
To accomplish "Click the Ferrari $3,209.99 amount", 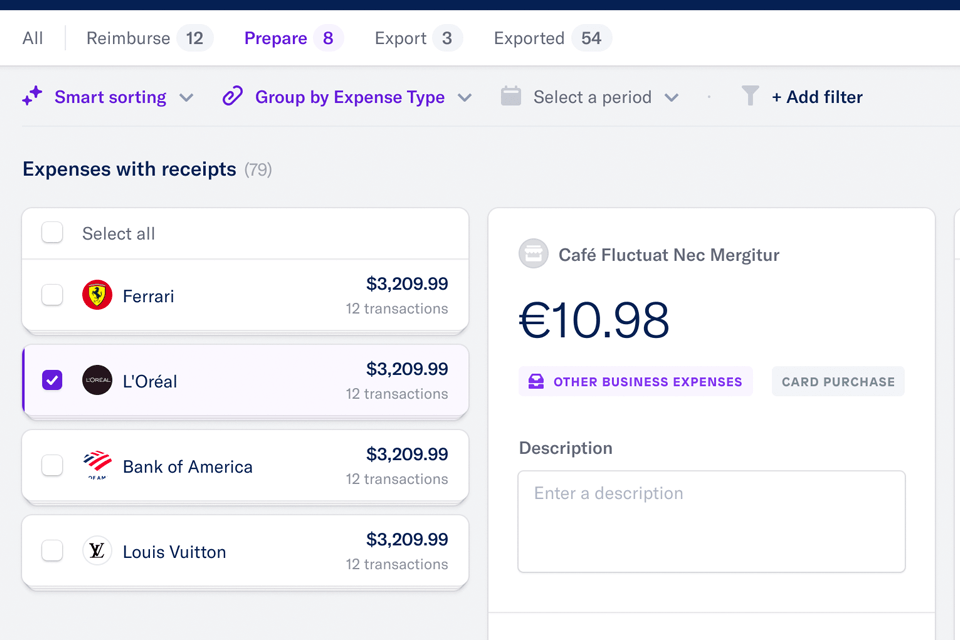I will 407,284.
